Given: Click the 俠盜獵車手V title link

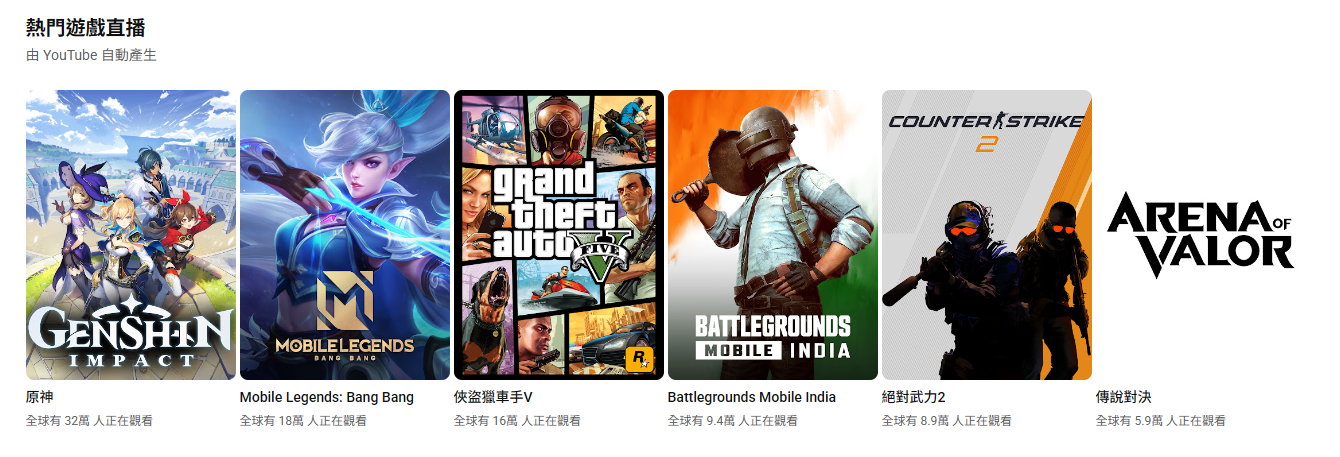Looking at the screenshot, I should pyautogui.click(x=494, y=397).
